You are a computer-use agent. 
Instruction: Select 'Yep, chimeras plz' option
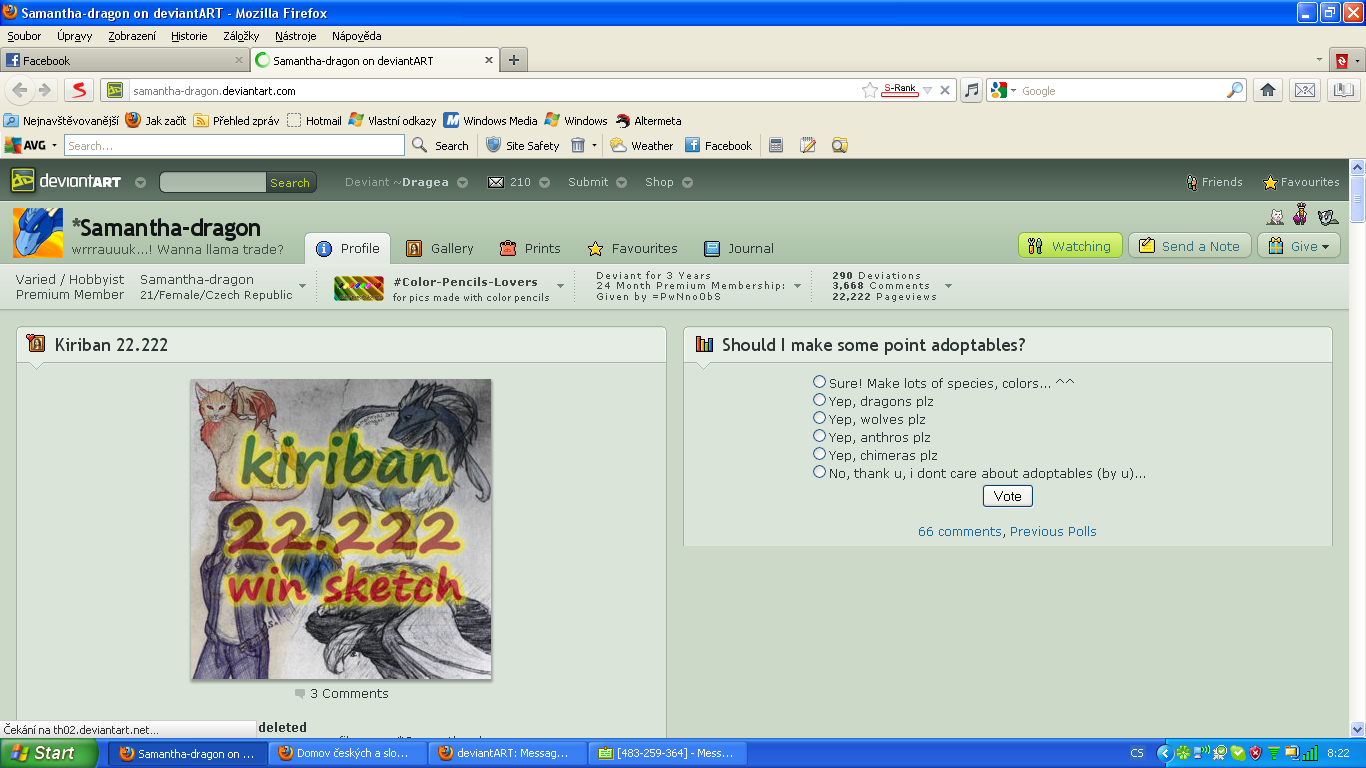tap(820, 454)
